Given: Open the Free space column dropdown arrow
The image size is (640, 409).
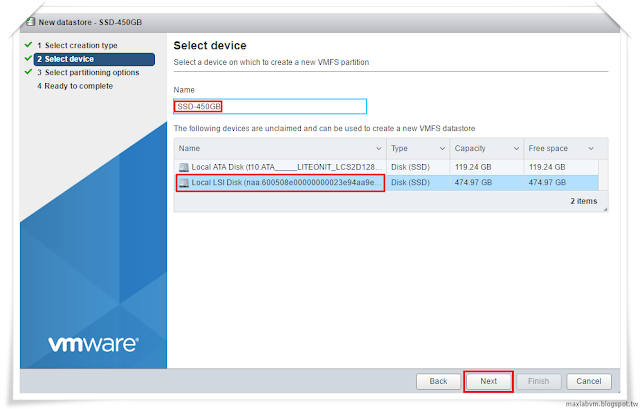Looking at the screenshot, I should 591,149.
